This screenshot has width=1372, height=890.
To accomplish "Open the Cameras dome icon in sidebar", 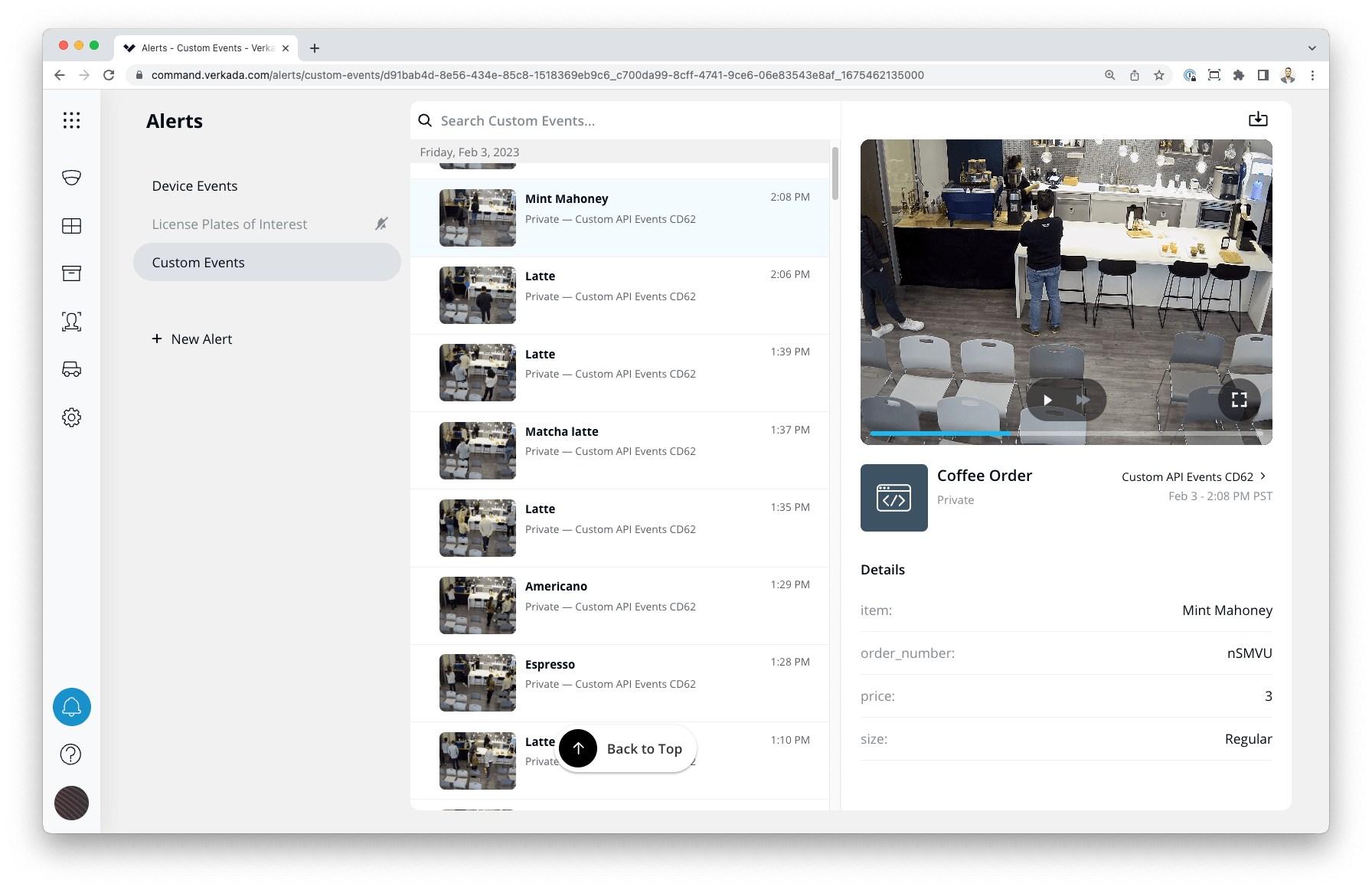I will pos(71,177).
